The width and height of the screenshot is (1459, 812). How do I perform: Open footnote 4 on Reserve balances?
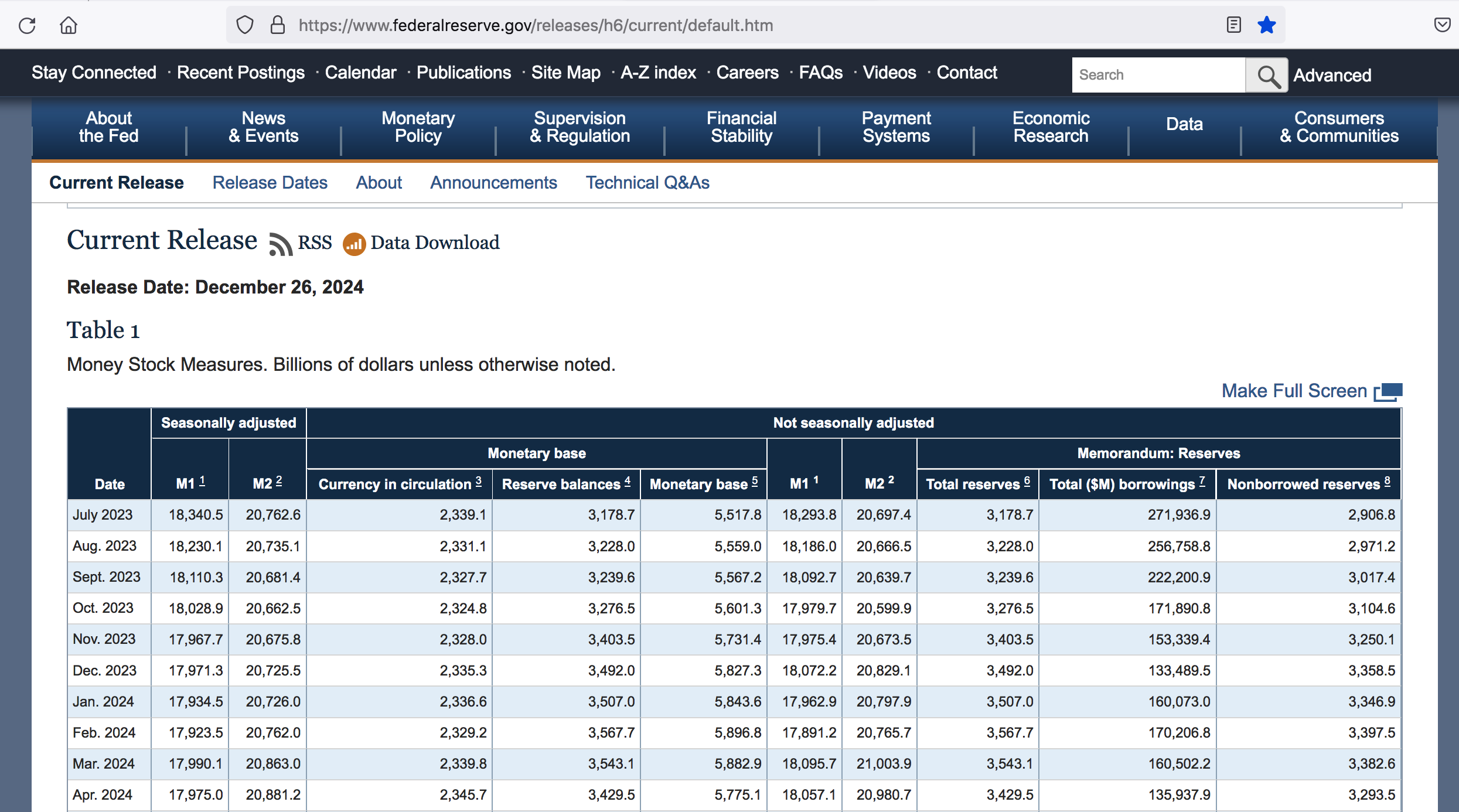coord(628,481)
